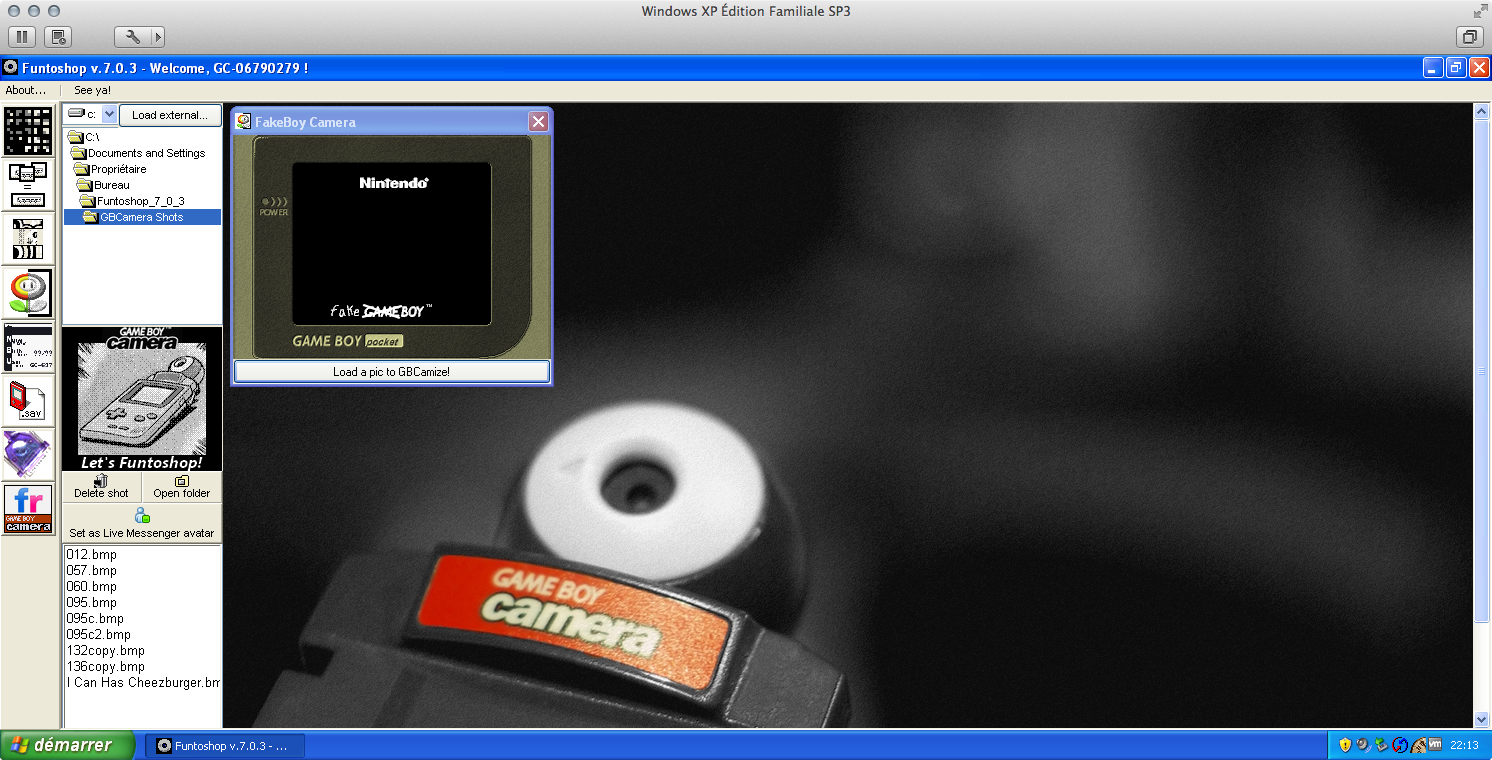Screen dimensions: 1492x760
Task: Click the trainer card text sidebar icon
Action: pos(28,347)
